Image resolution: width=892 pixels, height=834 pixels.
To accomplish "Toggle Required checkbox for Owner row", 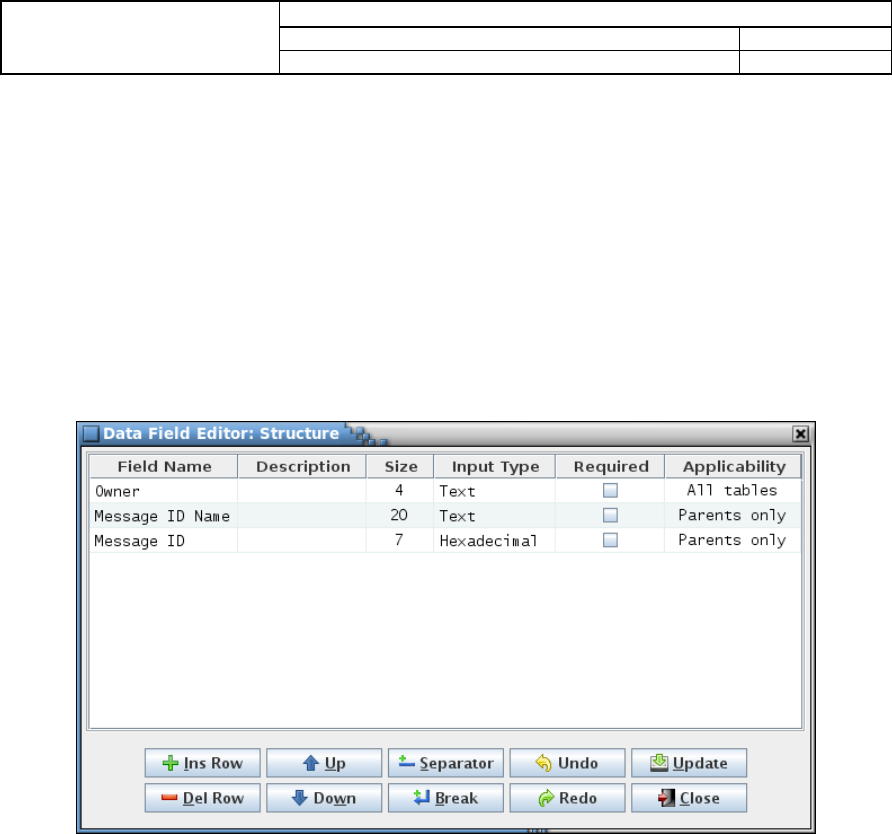I will [x=610, y=490].
